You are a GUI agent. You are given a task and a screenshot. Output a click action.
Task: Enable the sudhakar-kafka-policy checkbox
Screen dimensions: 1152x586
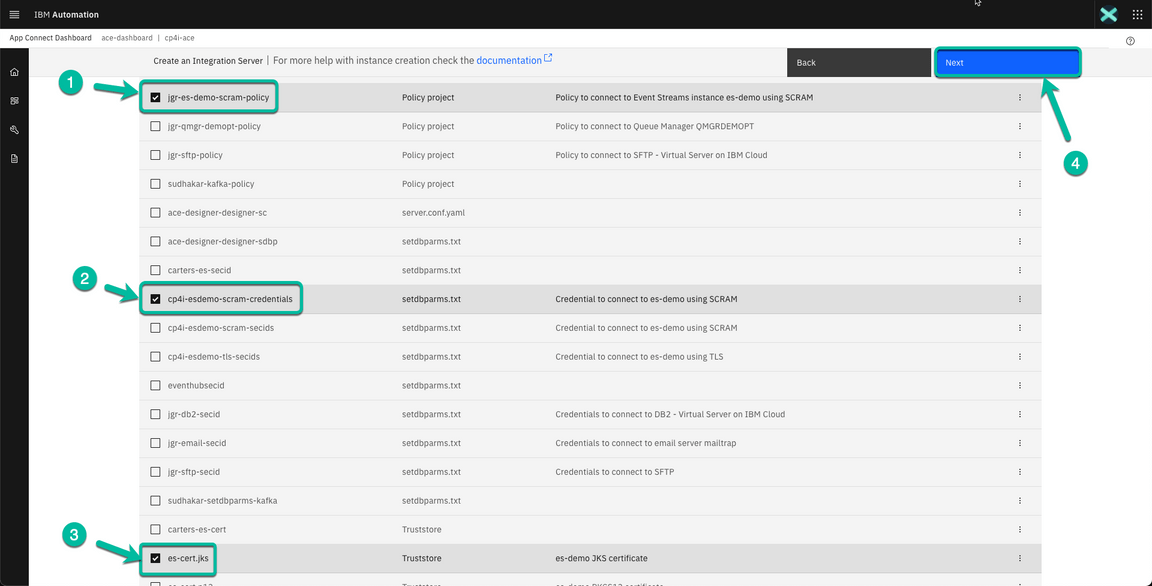coord(155,183)
